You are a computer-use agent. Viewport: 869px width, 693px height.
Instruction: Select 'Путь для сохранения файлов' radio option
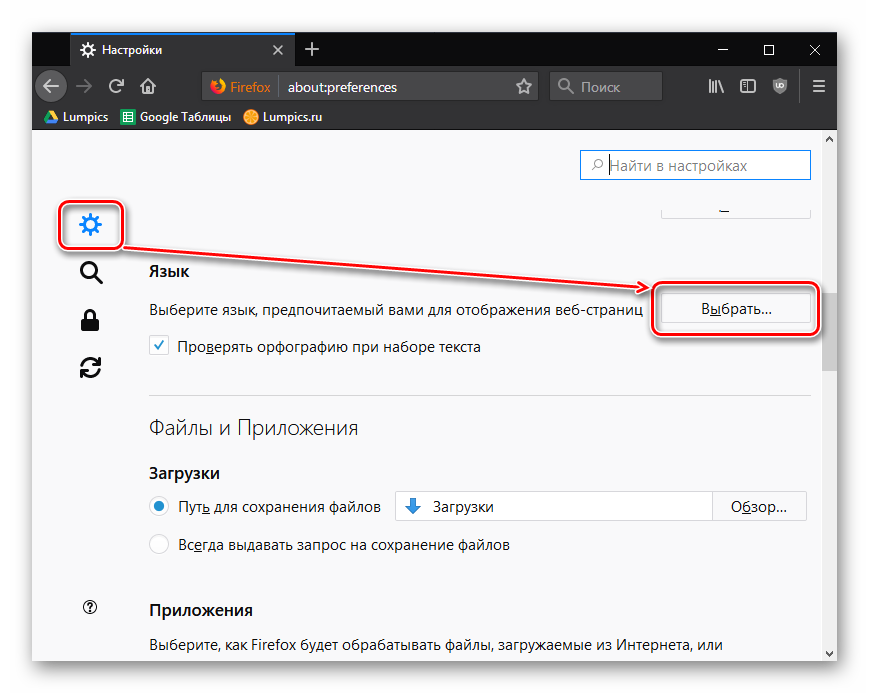pos(159,507)
